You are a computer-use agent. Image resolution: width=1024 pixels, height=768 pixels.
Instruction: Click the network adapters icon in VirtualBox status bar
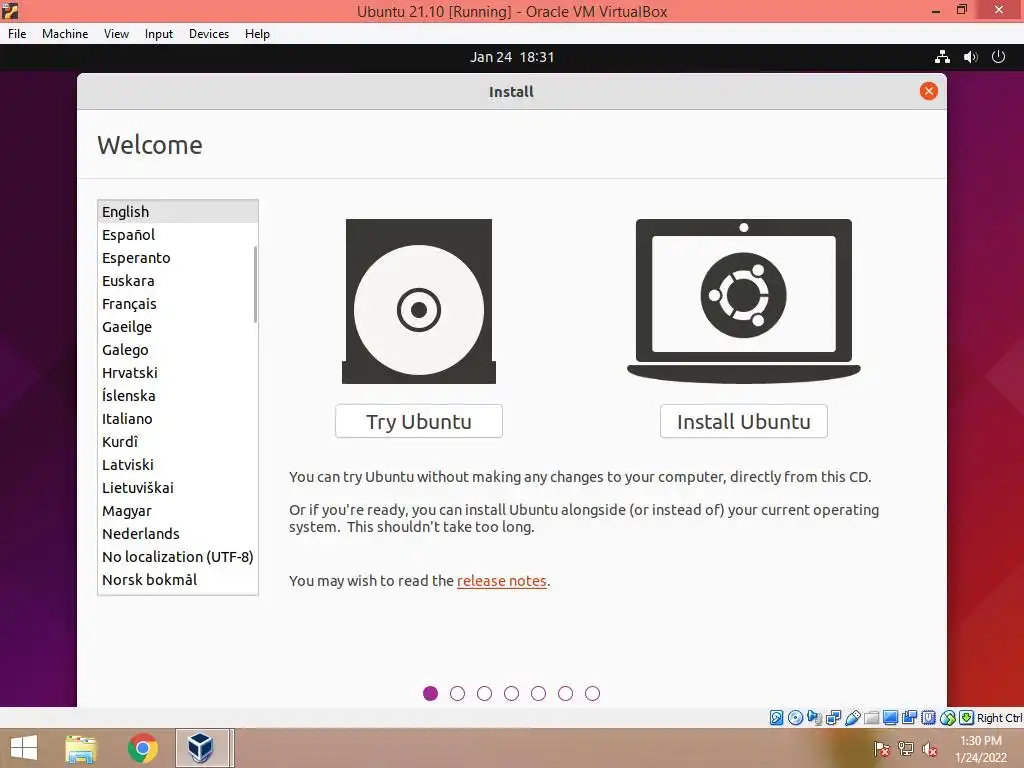833,718
